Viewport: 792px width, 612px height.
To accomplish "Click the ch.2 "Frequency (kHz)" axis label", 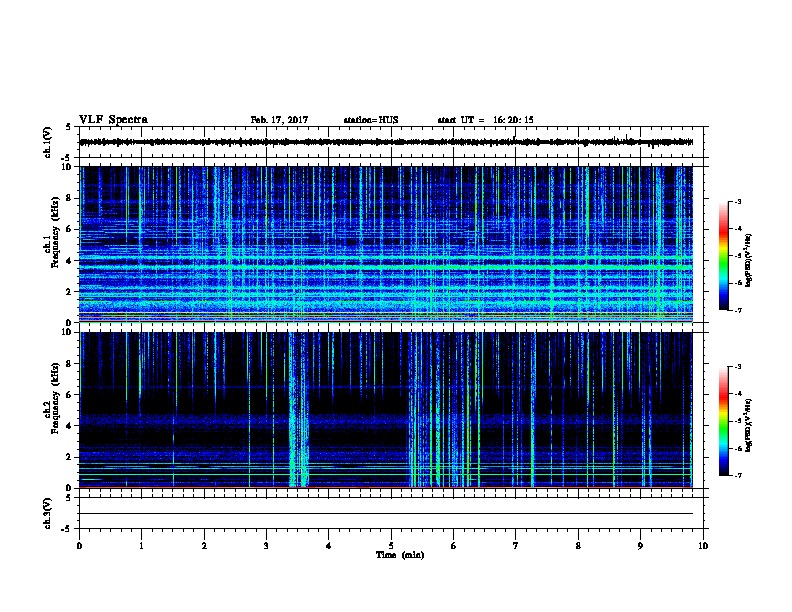I will click(55, 398).
